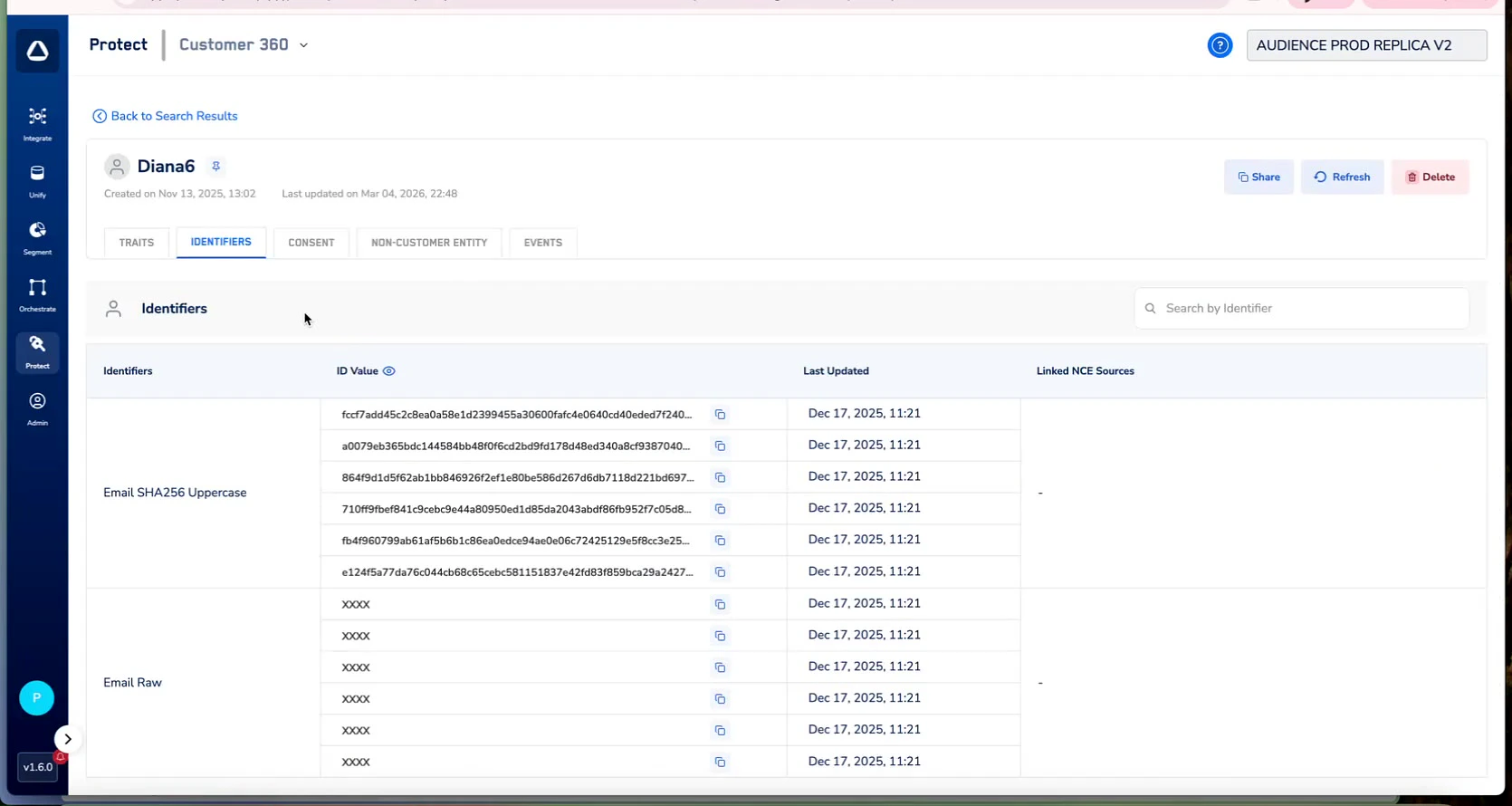
Task: Refresh the customer profile
Action: 1342,178
